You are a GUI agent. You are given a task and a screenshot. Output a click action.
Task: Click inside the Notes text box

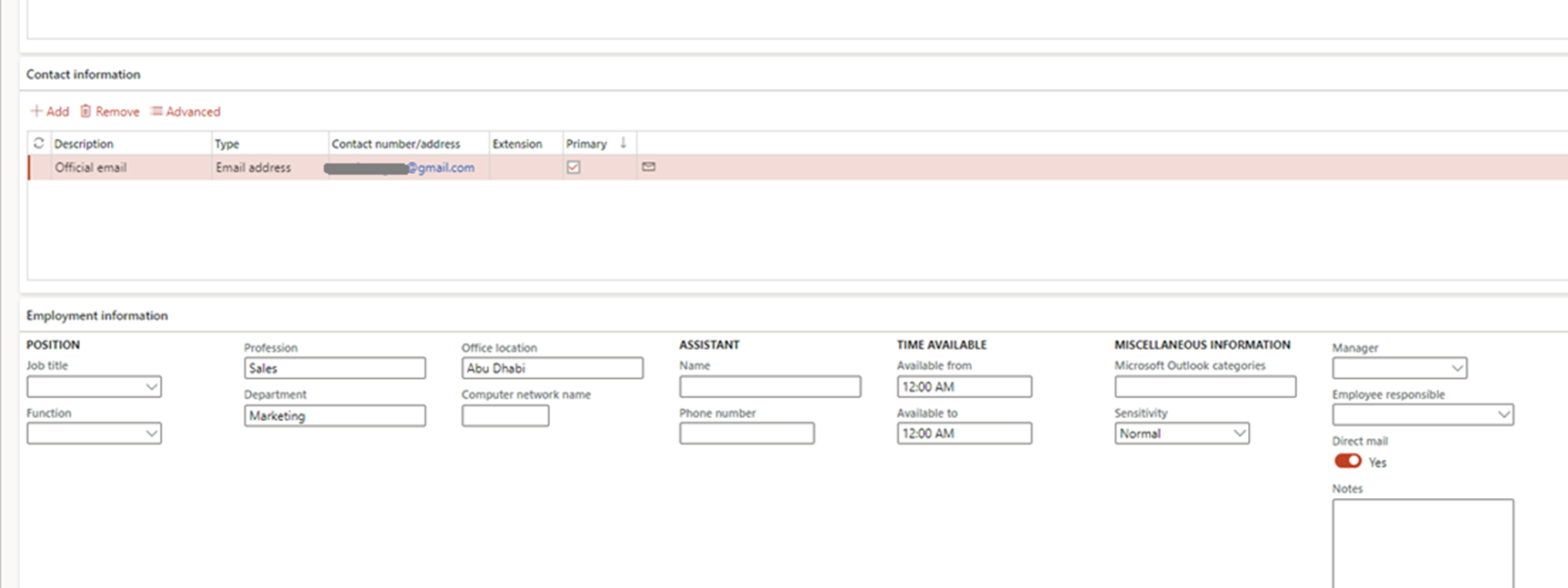pyautogui.click(x=1423, y=543)
